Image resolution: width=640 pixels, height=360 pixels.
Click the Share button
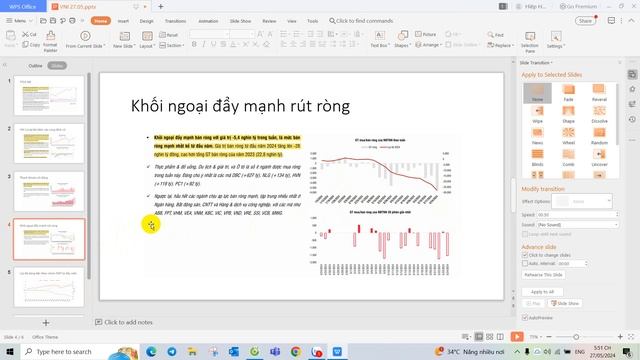(x=585, y=21)
